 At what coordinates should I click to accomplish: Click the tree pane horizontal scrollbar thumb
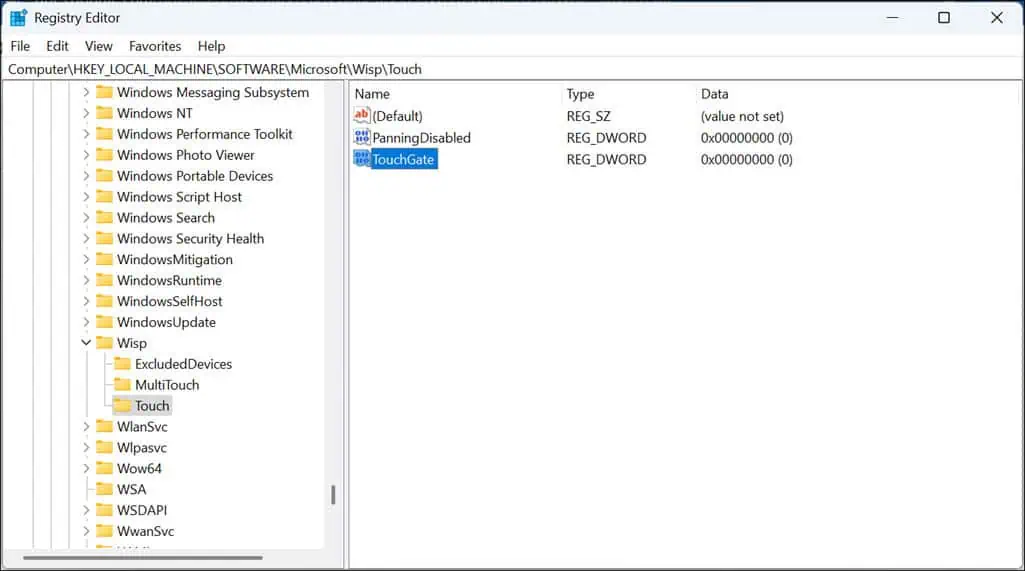[143, 558]
